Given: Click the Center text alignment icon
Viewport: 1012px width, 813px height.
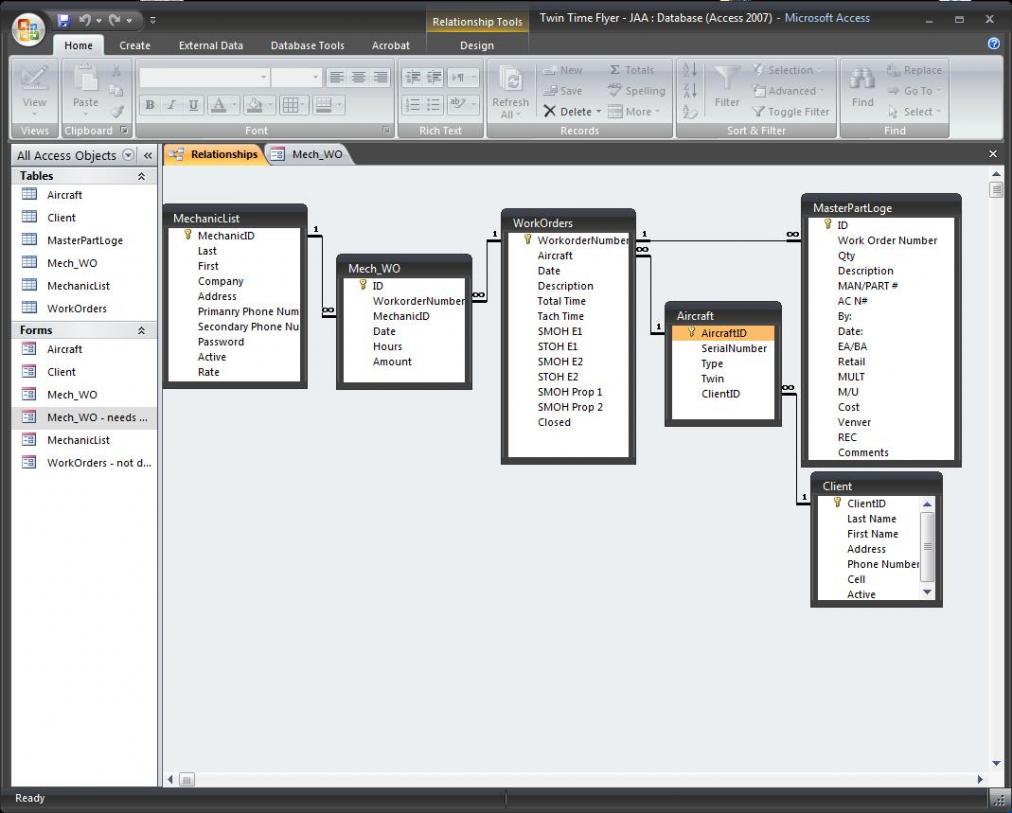Looking at the screenshot, I should coord(359,77).
